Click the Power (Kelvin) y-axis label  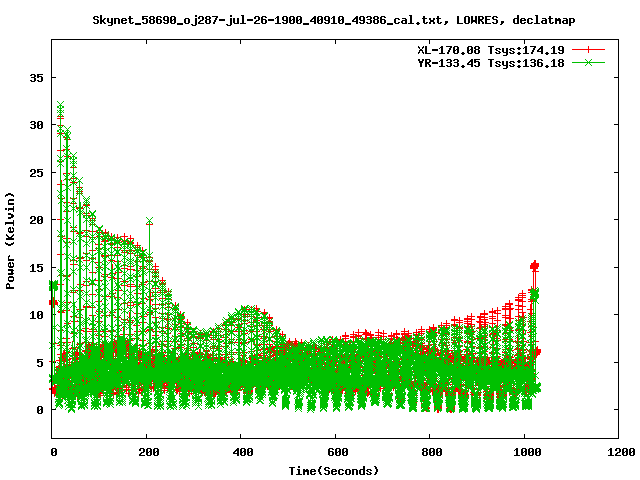pos(10,241)
